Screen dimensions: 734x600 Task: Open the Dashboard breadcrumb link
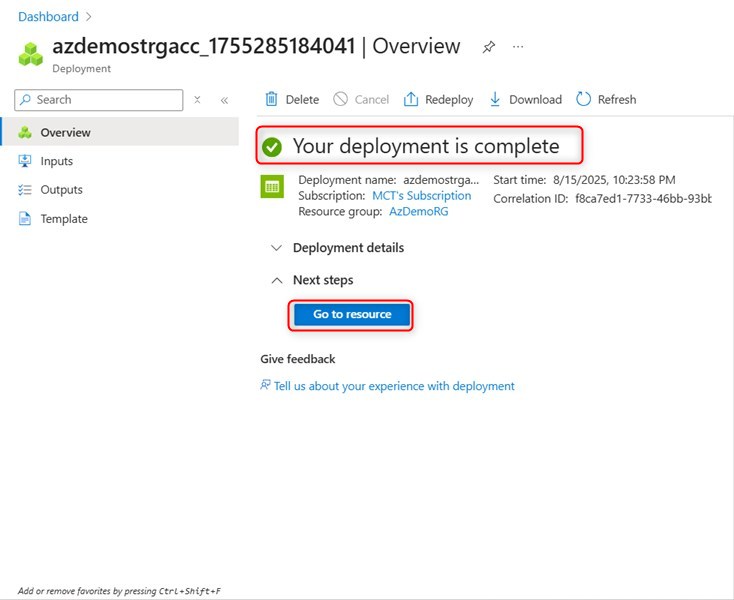tap(48, 17)
